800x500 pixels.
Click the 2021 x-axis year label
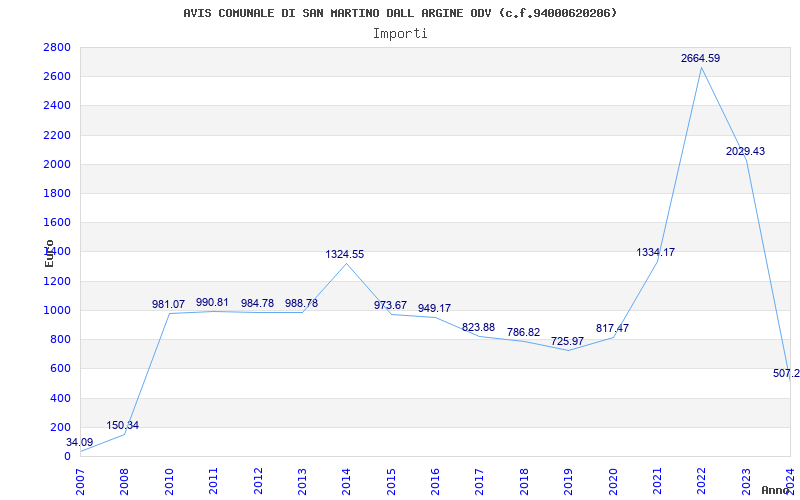(658, 481)
